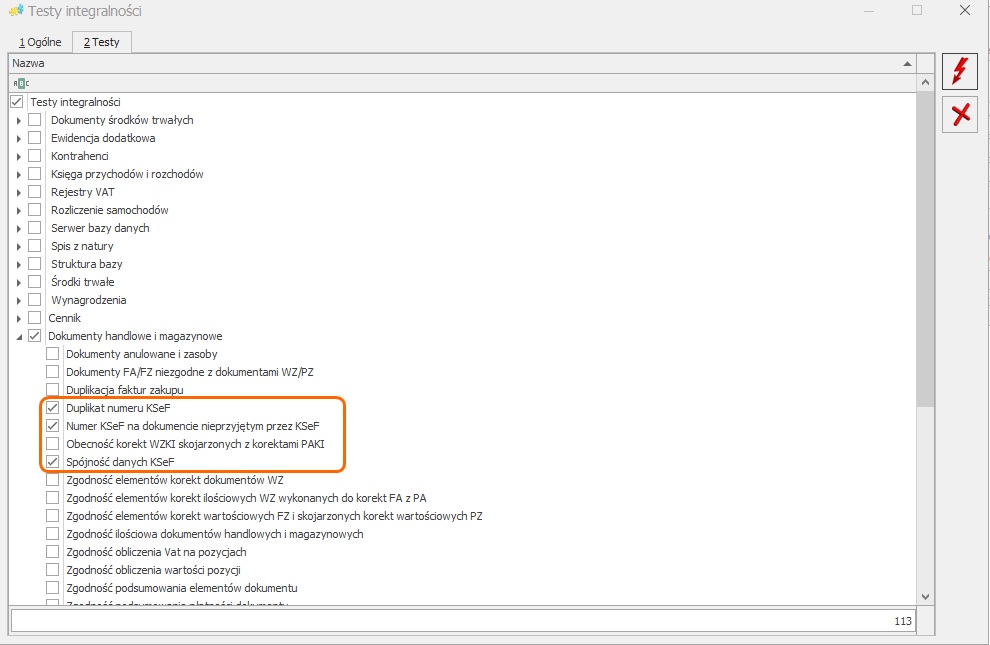Select Zgodność ilościowa dokumentów handlowych i magazynowych
Viewport: 990px width, 645px height.
215,535
